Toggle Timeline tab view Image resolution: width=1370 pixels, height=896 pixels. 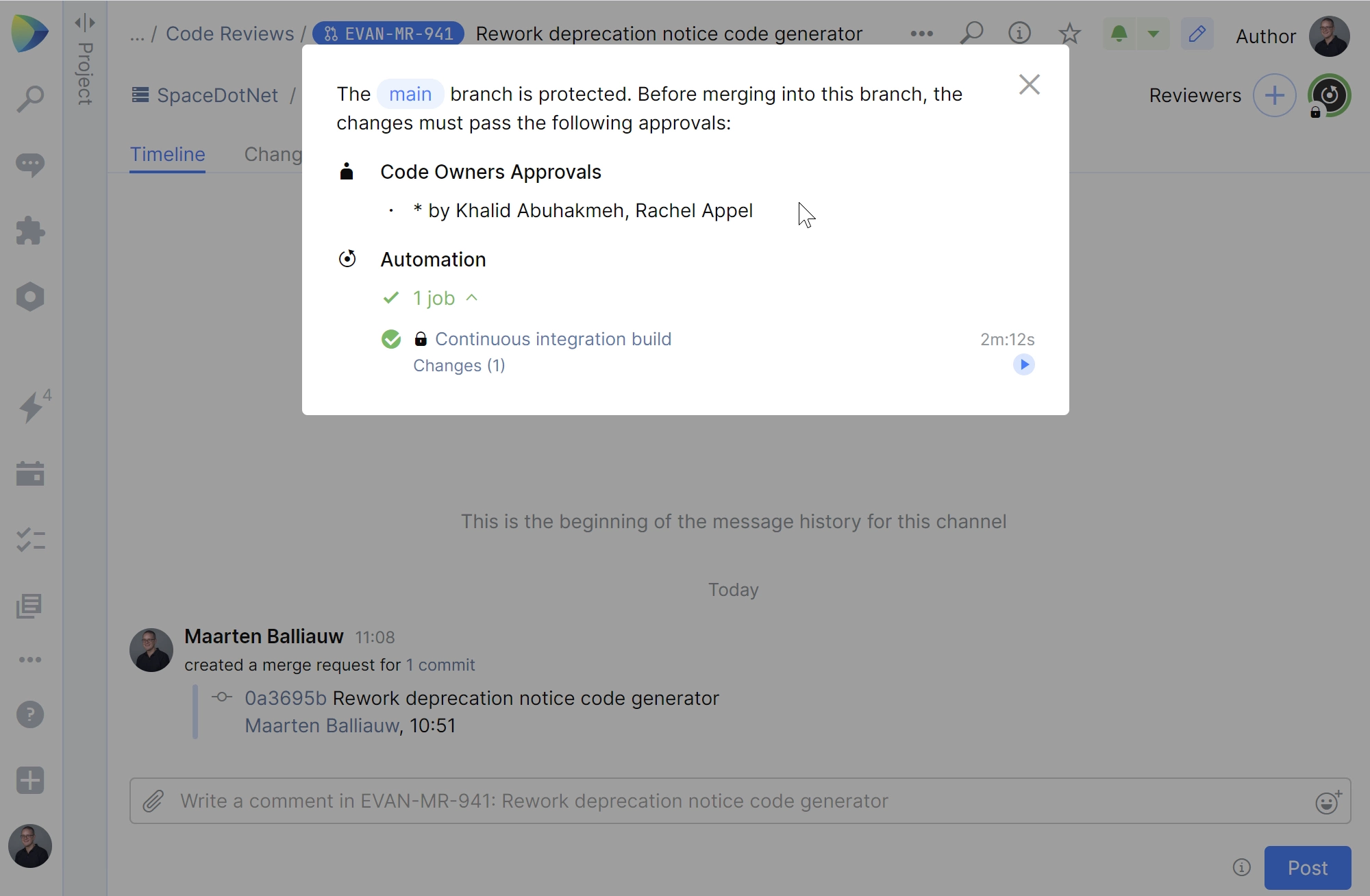click(166, 154)
